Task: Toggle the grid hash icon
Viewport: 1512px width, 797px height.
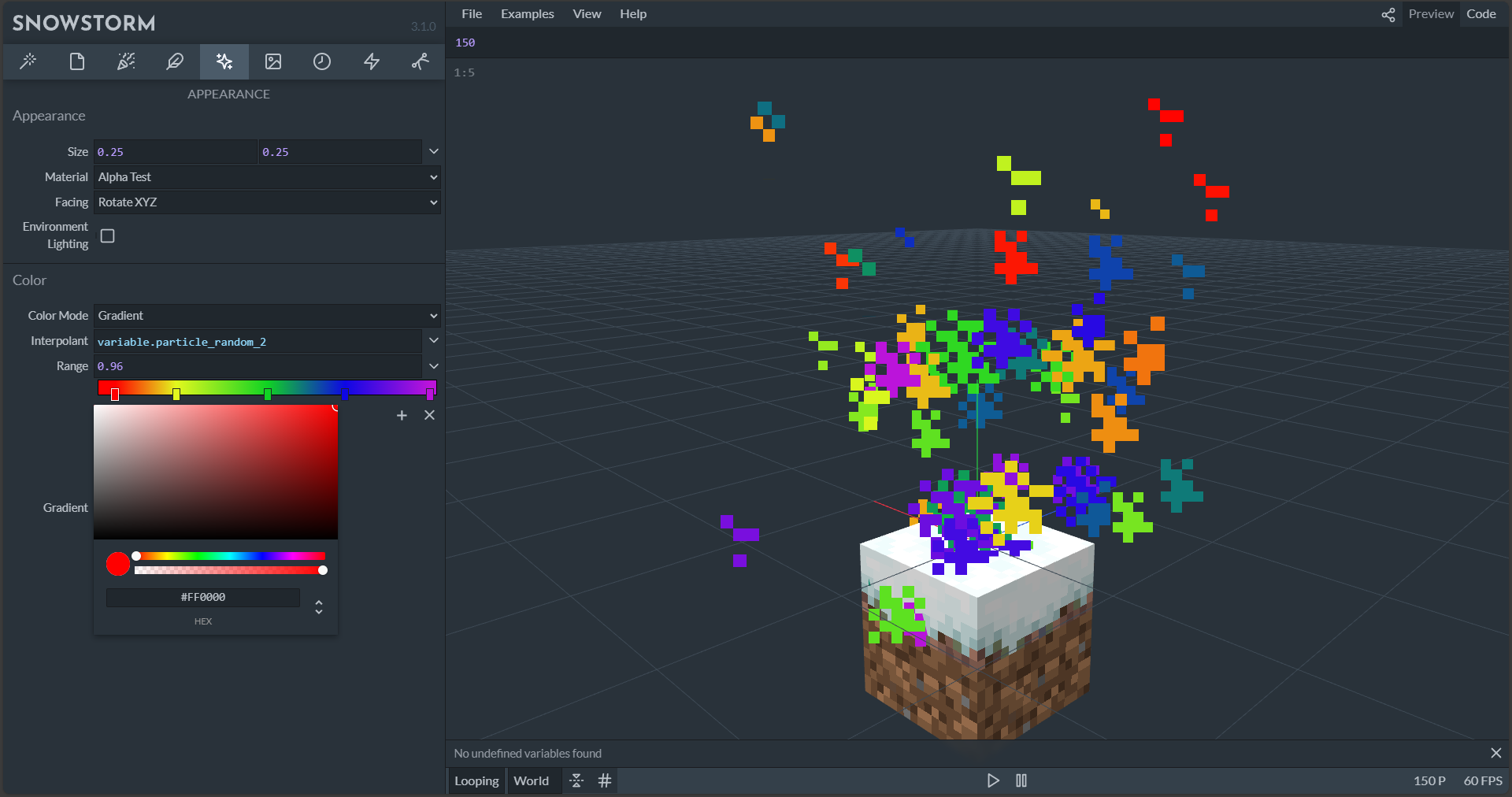Action: coord(605,780)
